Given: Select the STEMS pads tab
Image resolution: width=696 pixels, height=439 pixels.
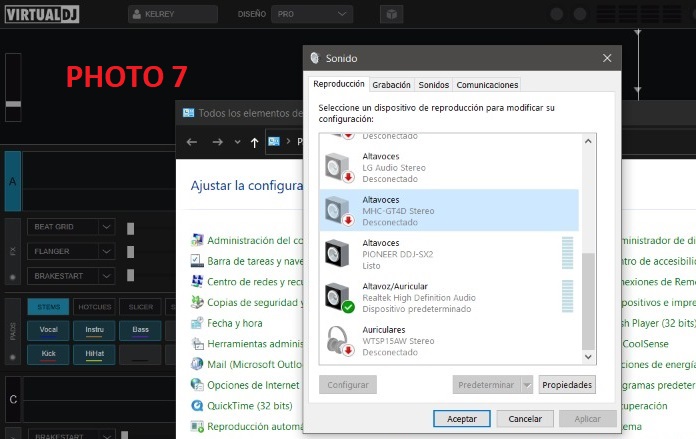Looking at the screenshot, I should click(x=48, y=307).
